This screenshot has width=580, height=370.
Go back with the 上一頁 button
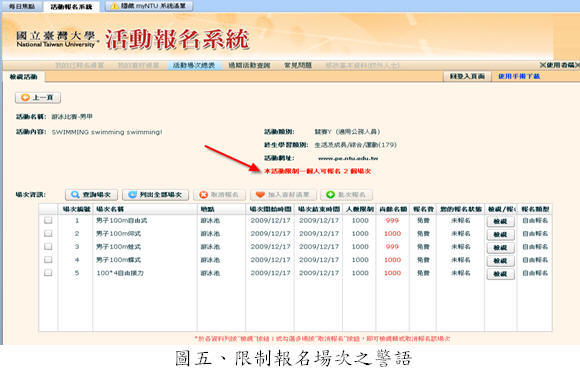coord(38,98)
